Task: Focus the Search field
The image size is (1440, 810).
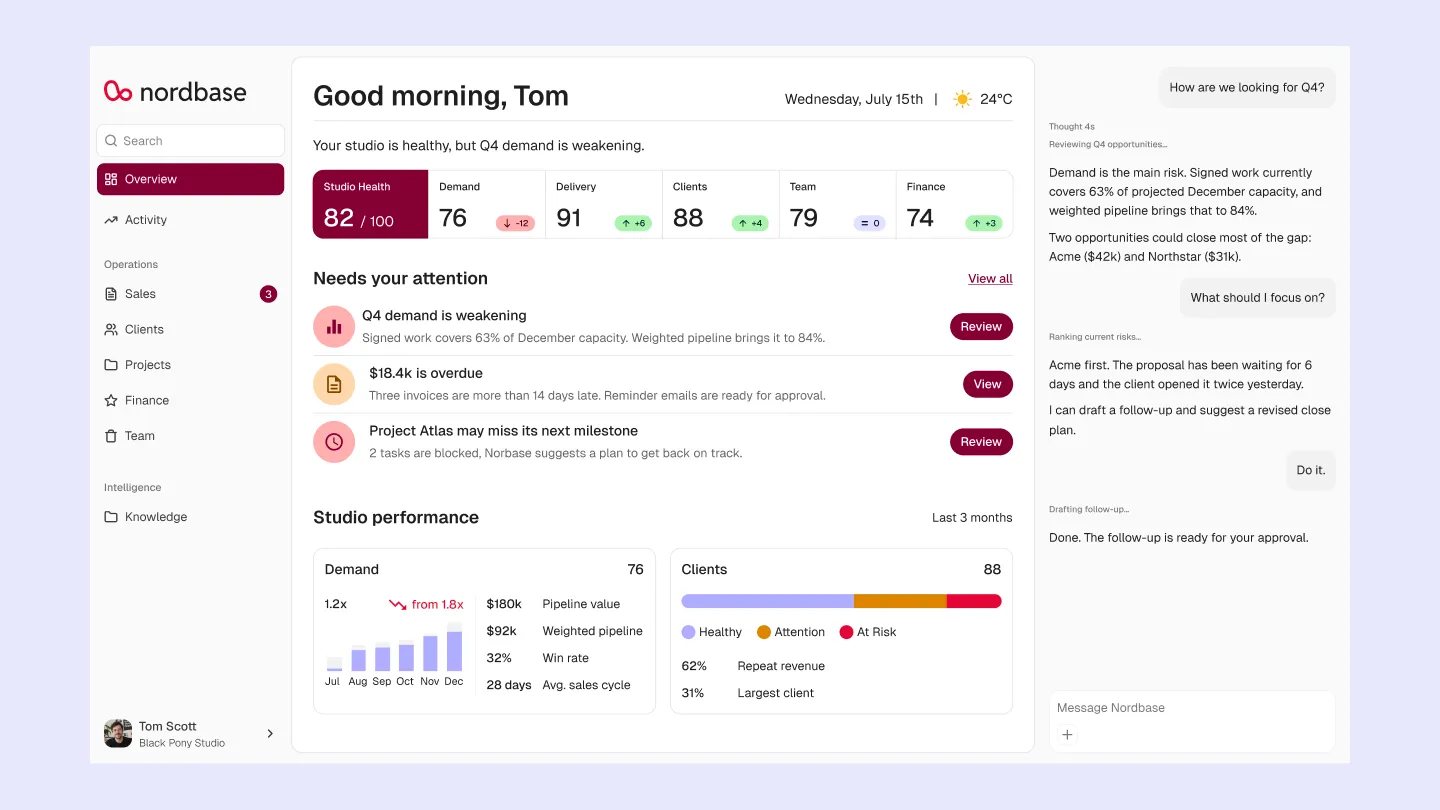Action: [190, 141]
